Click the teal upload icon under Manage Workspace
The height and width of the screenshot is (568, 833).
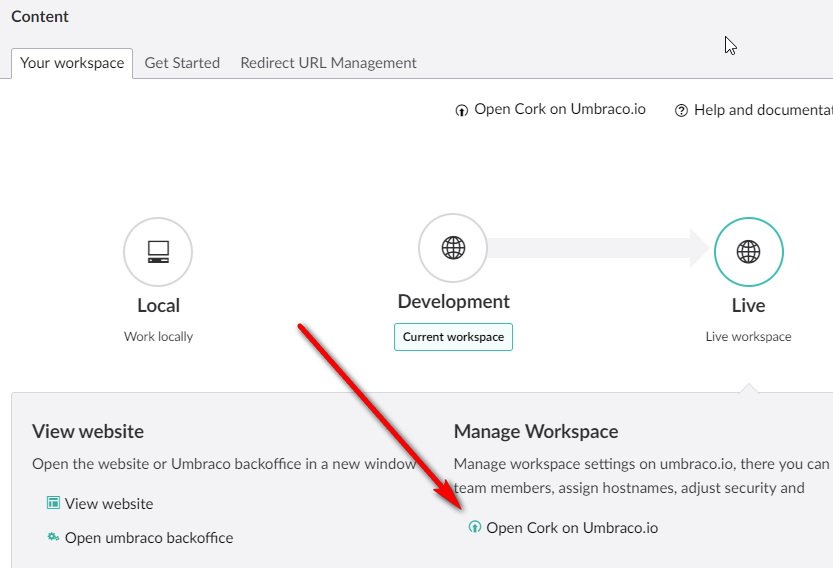474,527
